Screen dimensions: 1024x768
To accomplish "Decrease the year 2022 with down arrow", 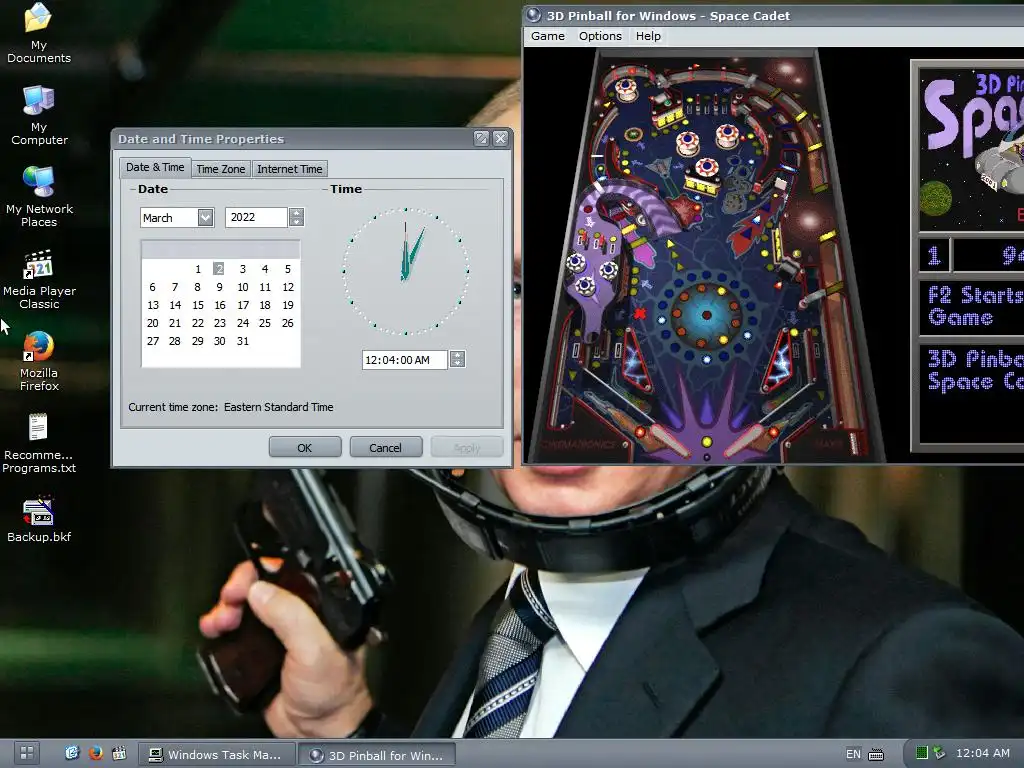I will click(x=296, y=222).
